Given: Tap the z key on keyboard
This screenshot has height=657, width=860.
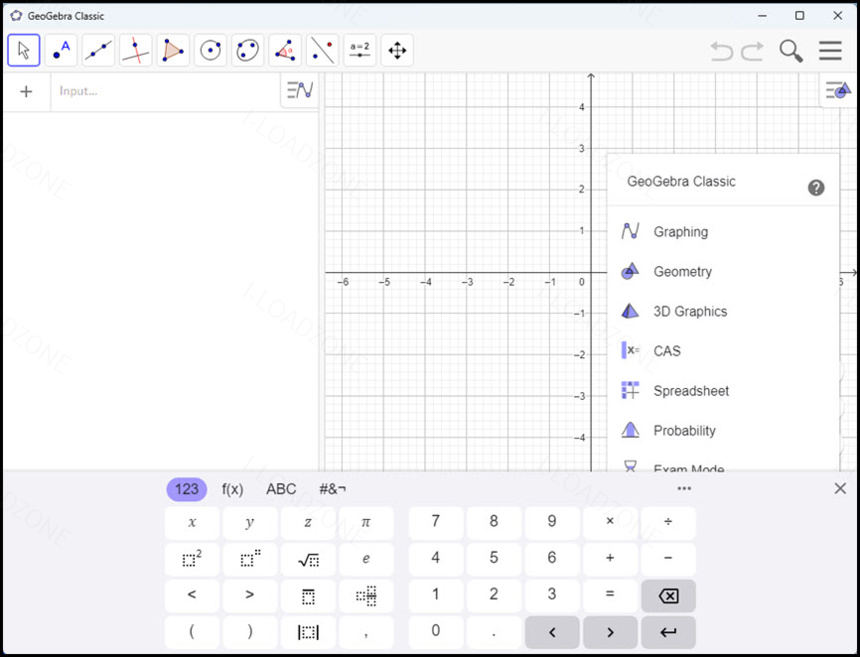Looking at the screenshot, I should click(x=308, y=522).
